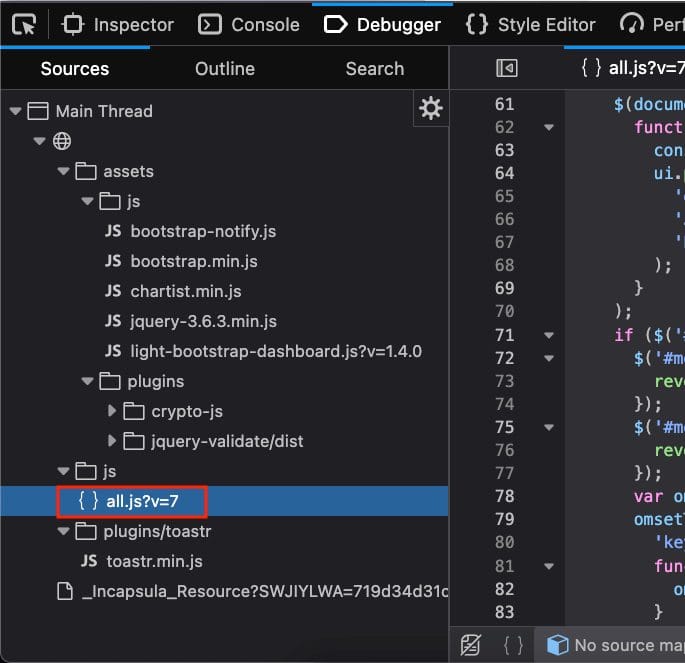The height and width of the screenshot is (663, 685).
Task: Fold code block at line 72
Action: (x=549, y=359)
